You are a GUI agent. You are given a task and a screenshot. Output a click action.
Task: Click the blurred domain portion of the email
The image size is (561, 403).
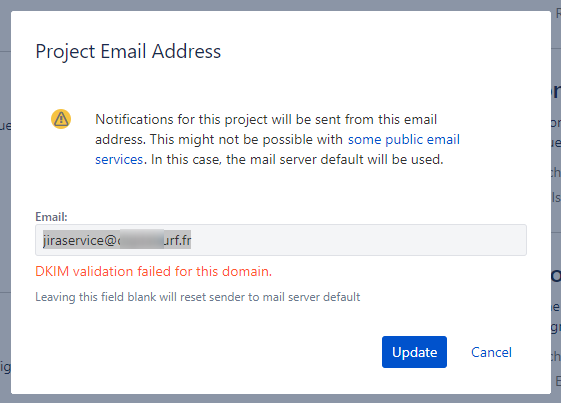[141, 240]
